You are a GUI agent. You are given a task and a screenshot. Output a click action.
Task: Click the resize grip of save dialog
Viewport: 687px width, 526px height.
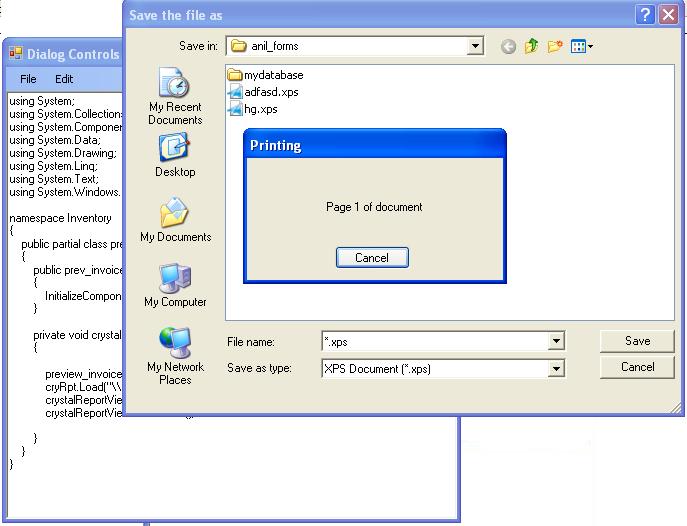676,408
